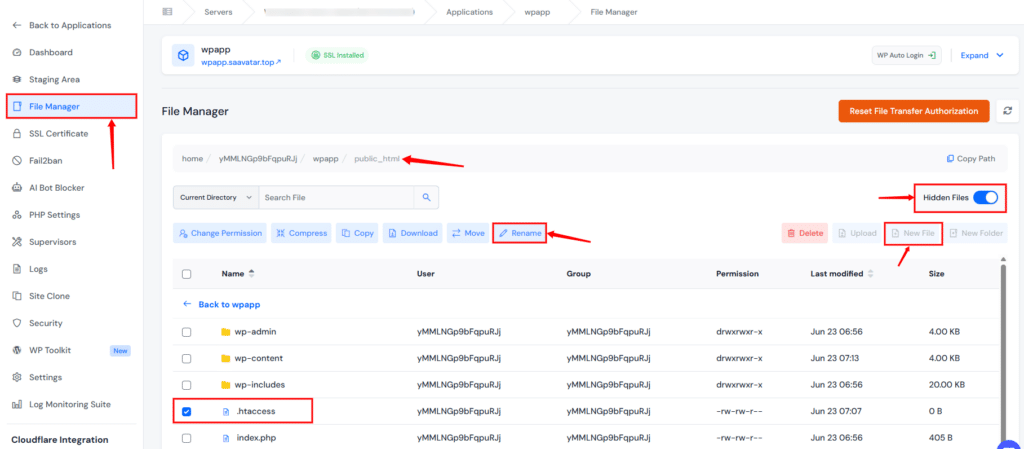1024x449 pixels.
Task: Tick the wp-includes row checkbox
Action: pyautogui.click(x=187, y=385)
